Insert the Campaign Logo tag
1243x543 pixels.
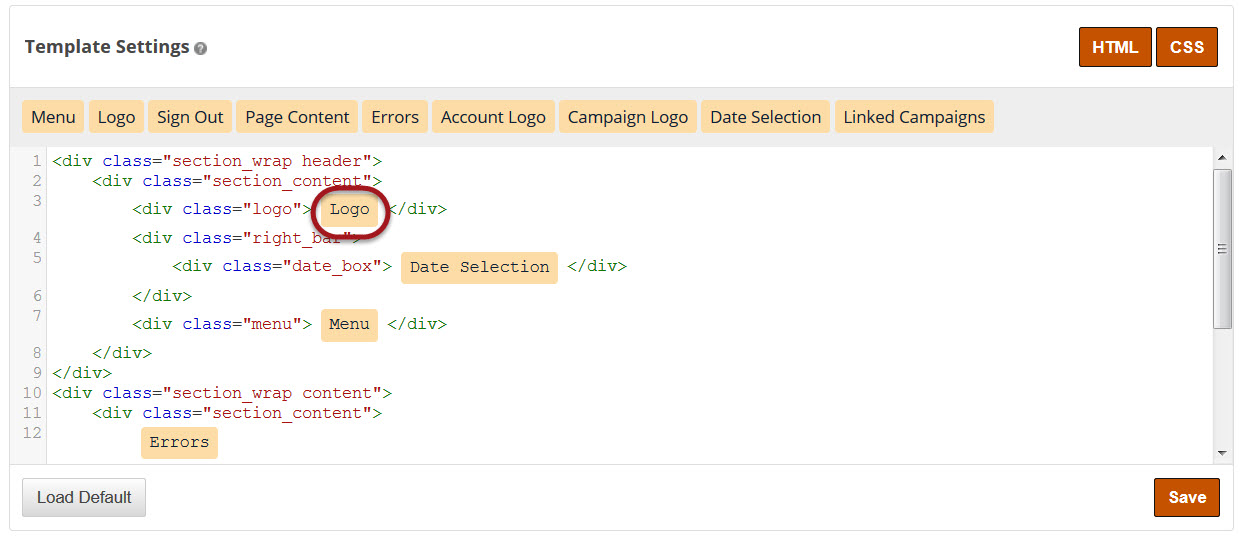pos(628,117)
